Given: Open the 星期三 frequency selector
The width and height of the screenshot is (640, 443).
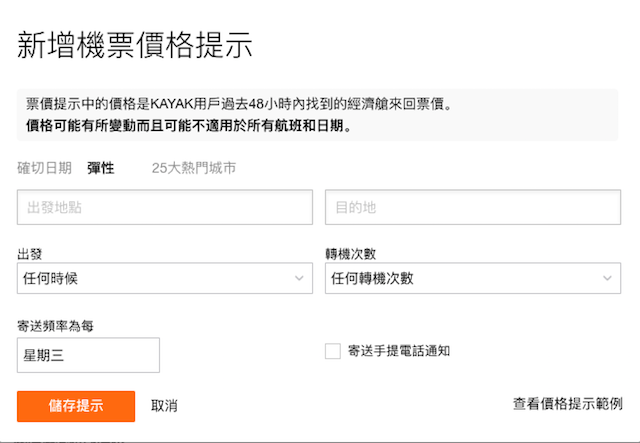Looking at the screenshot, I should pos(88,355).
